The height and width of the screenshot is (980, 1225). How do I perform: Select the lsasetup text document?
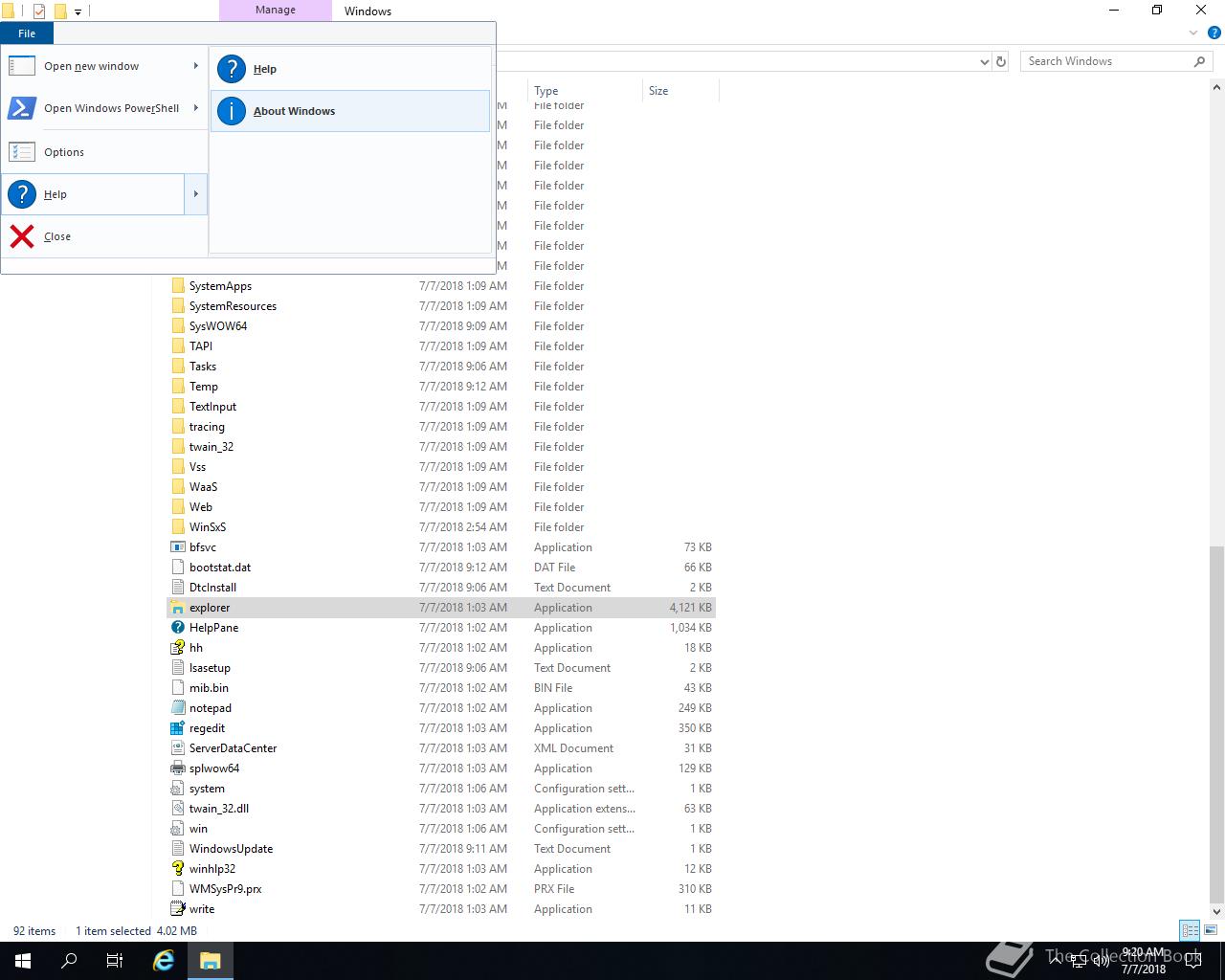pos(210,668)
